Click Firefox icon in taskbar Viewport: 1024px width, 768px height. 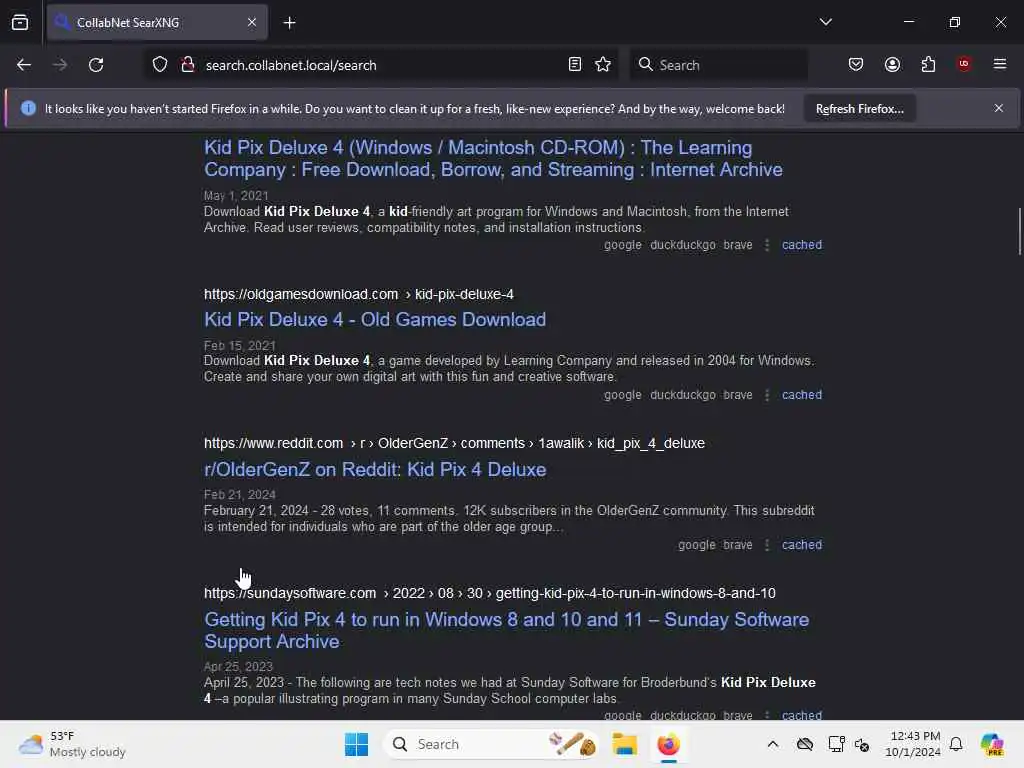pos(668,744)
